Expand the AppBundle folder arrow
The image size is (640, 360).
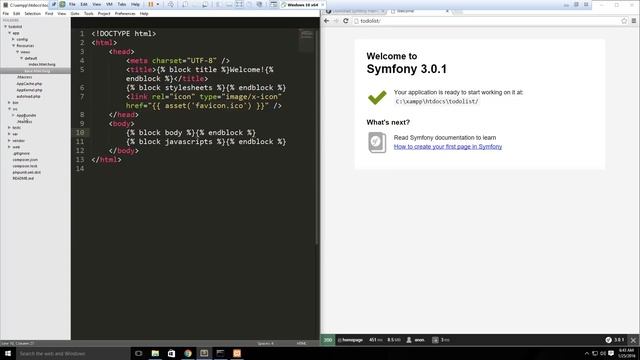pyautogui.click(x=13, y=115)
